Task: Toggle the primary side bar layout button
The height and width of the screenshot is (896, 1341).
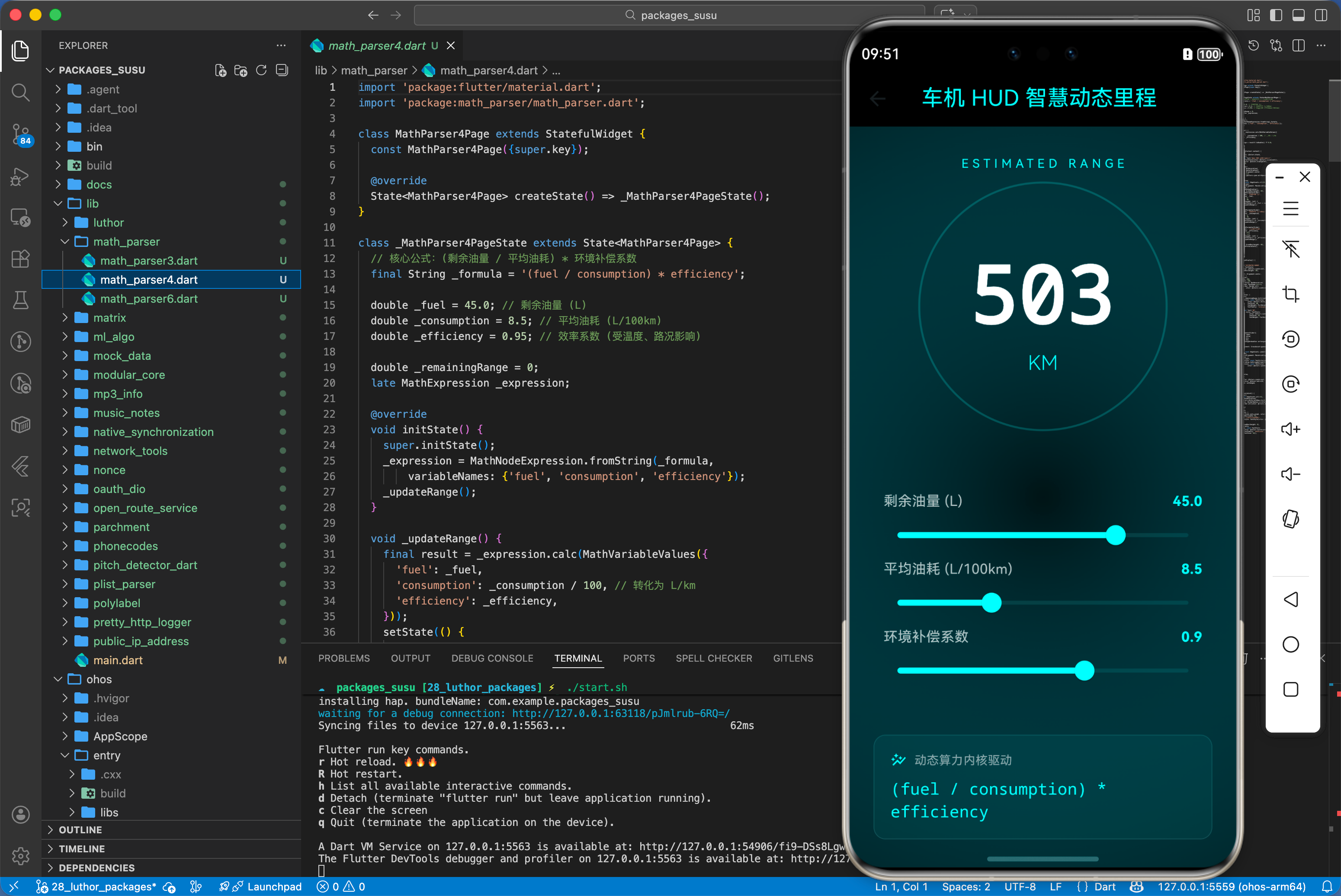Action: tap(1276, 16)
